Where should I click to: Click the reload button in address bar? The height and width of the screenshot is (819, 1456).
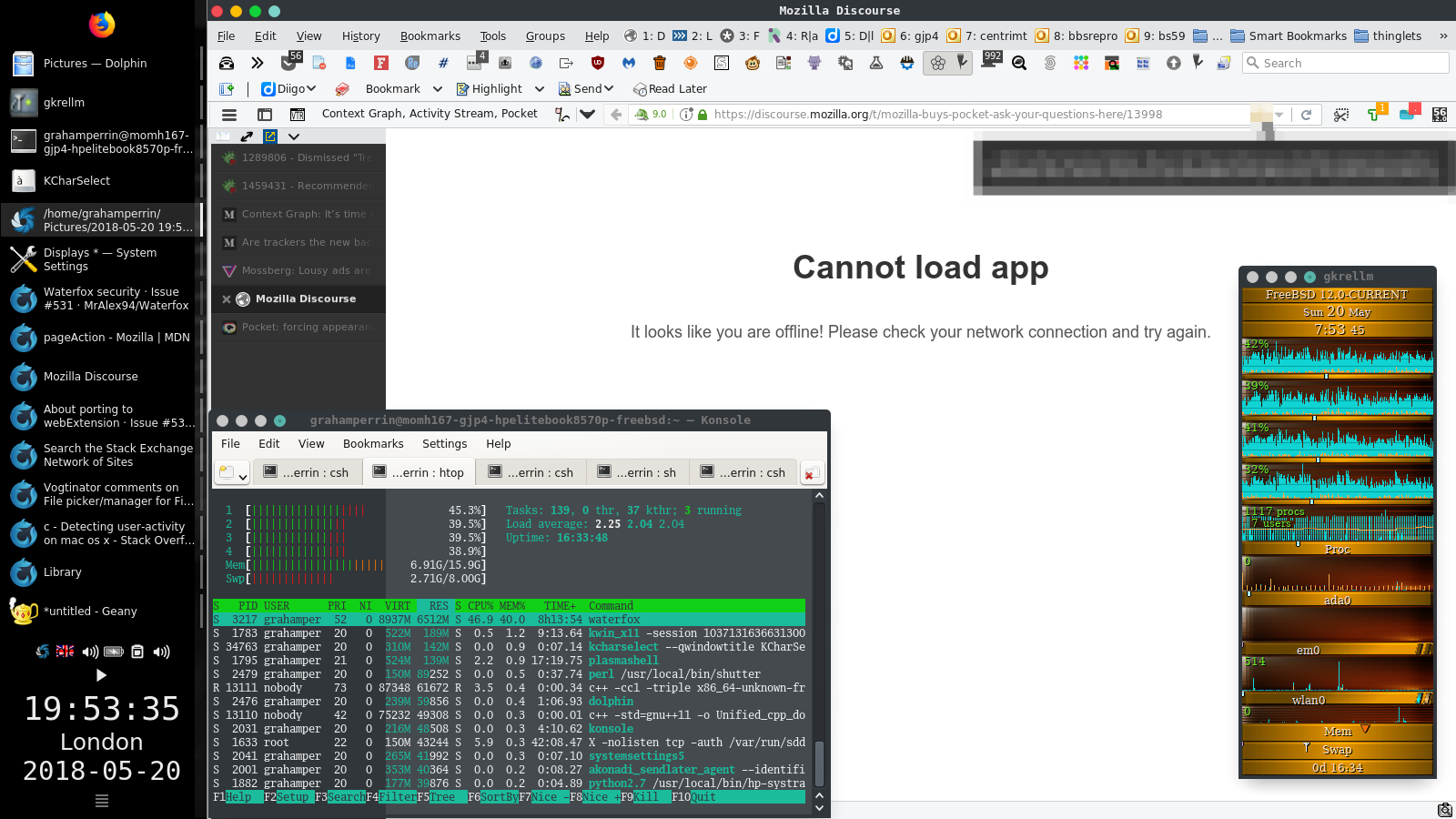[1307, 115]
